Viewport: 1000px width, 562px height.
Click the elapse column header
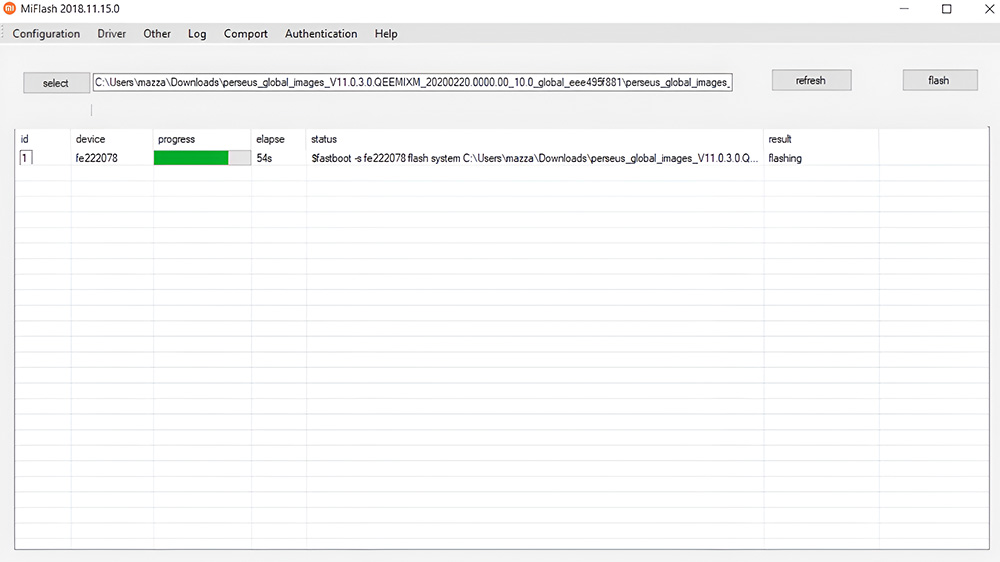pos(270,139)
